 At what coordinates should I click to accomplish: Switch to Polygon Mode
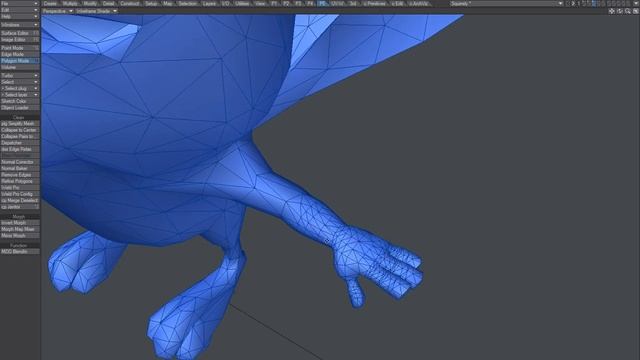[x=20, y=61]
